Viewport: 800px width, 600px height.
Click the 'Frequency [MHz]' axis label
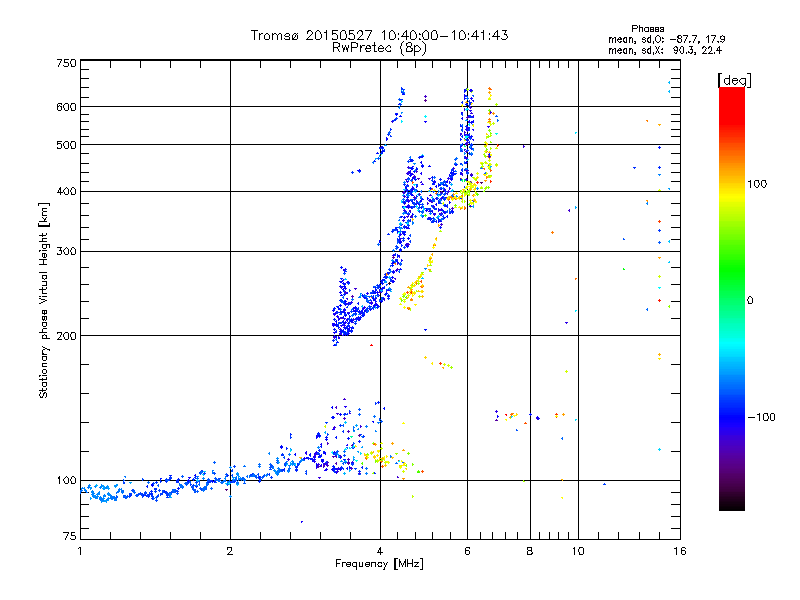tap(379, 564)
